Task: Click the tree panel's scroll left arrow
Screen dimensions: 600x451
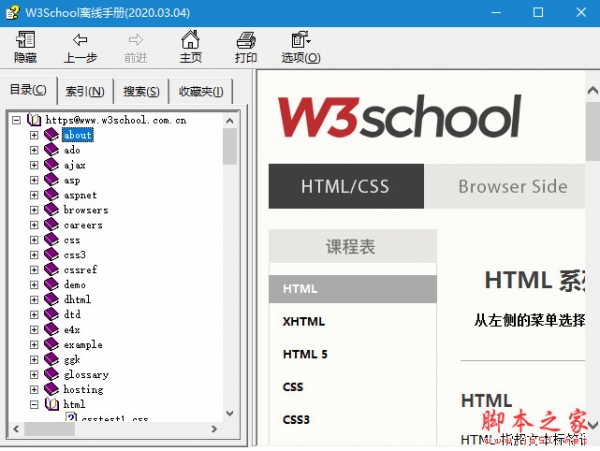Action: click(x=16, y=429)
